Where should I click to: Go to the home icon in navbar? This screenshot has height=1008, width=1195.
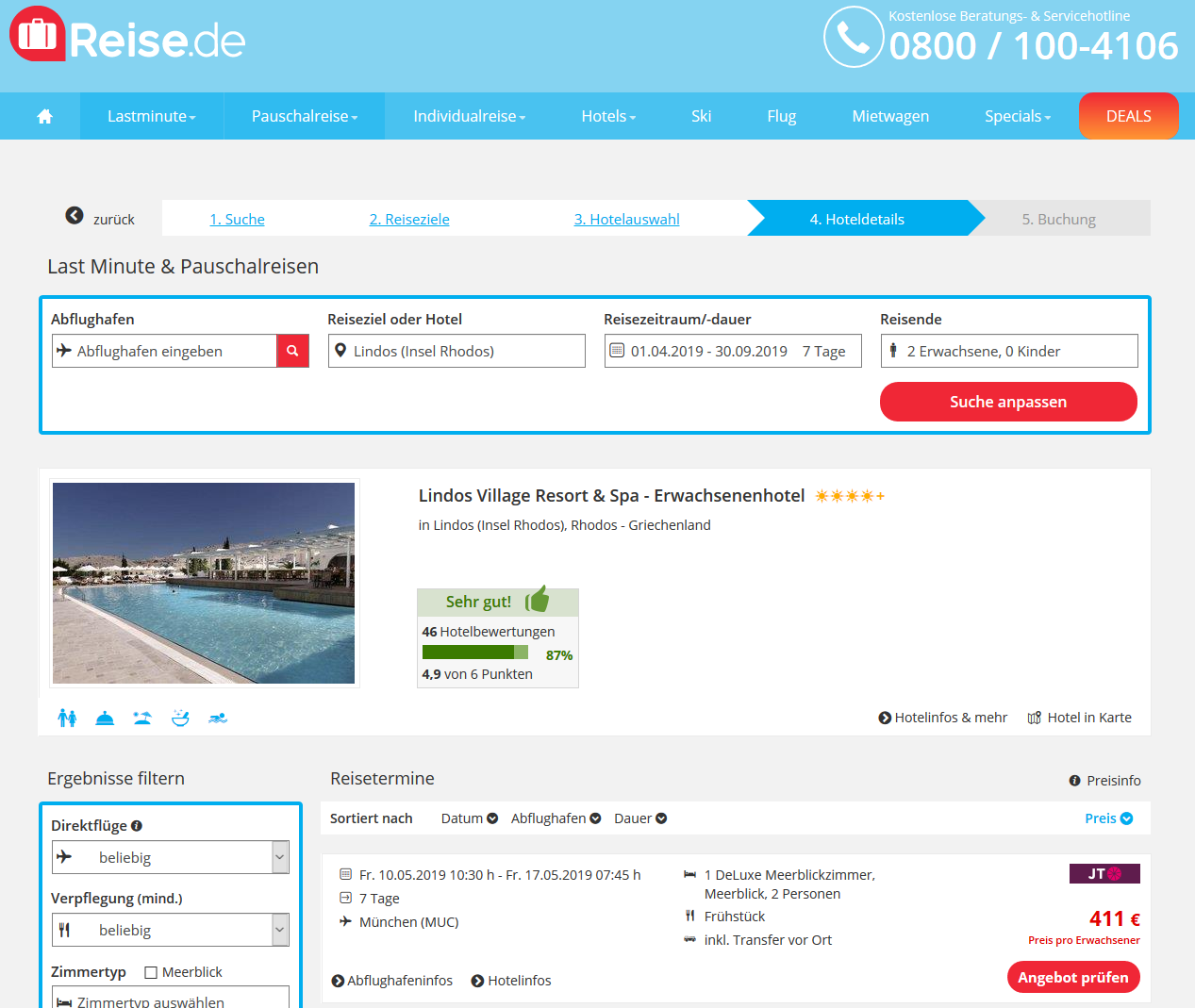[x=44, y=116]
